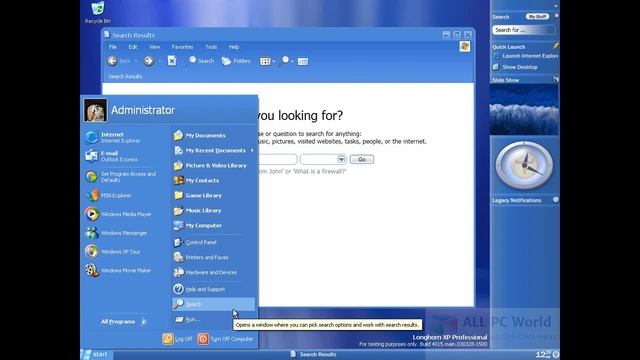Click the Back arrow in Search Results toolbar
This screenshot has height=360, width=640.
[x=112, y=61]
